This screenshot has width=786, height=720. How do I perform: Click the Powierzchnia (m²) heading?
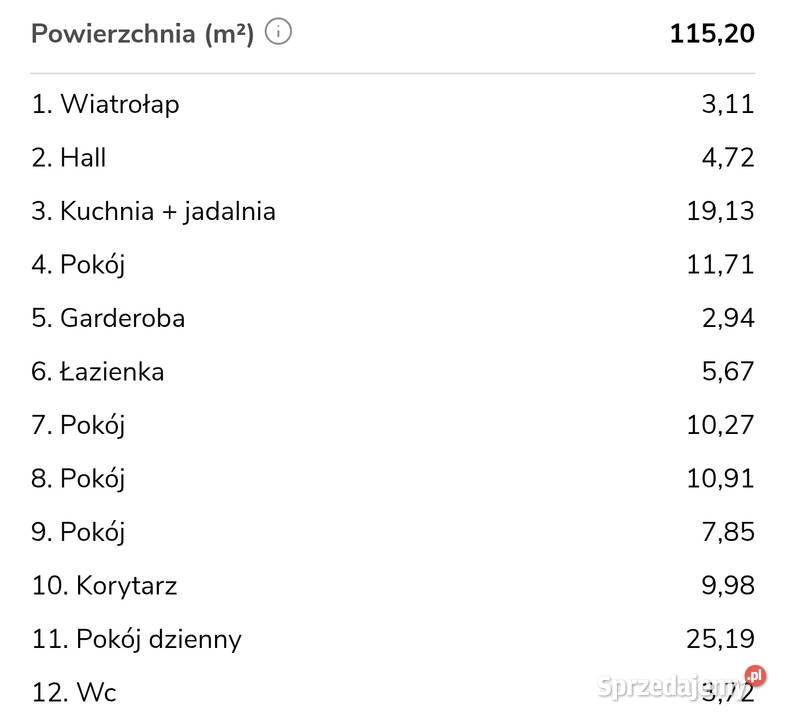coord(142,33)
